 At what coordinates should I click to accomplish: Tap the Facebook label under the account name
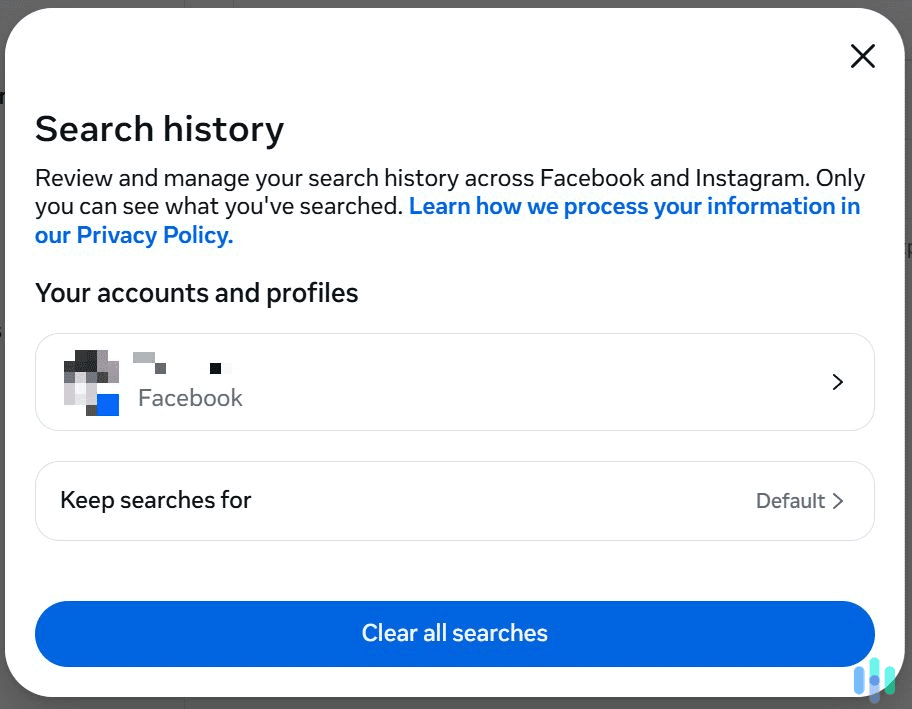tap(190, 398)
